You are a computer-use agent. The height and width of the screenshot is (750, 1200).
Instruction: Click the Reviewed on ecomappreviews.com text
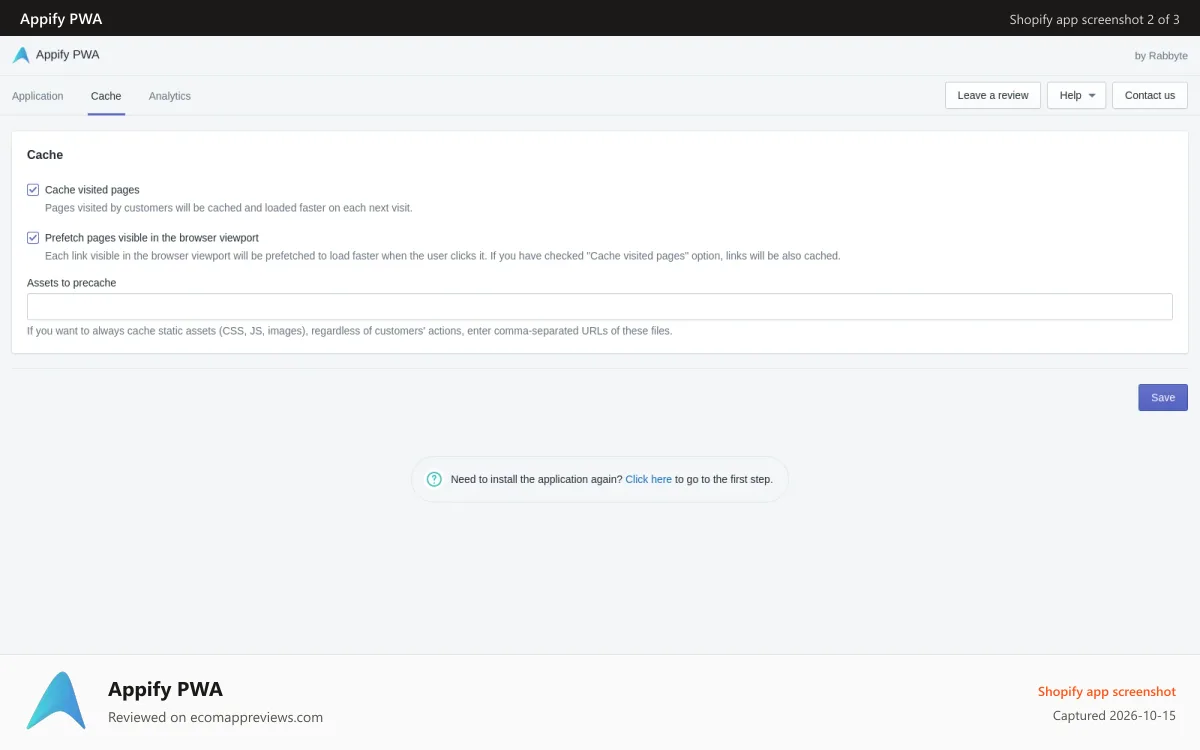[216, 717]
